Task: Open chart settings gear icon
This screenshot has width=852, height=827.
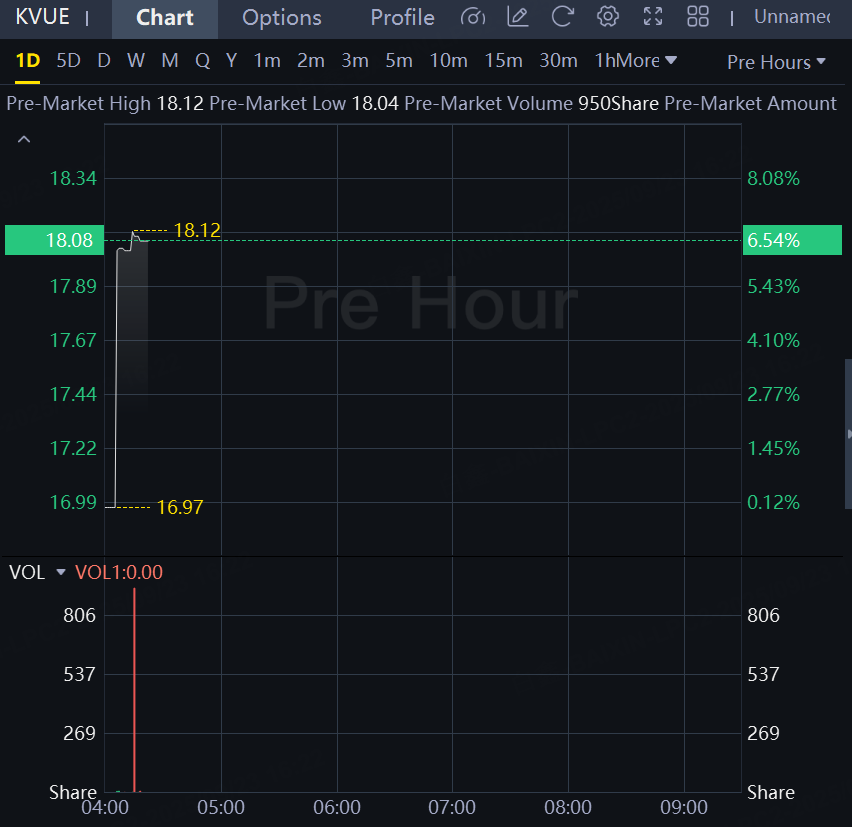Action: click(607, 17)
